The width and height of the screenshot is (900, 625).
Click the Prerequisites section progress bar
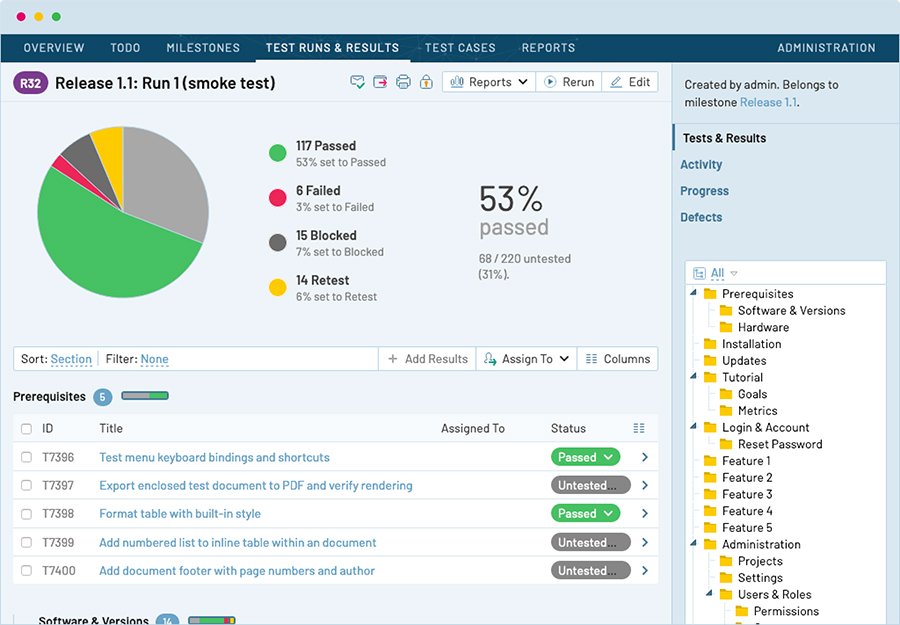point(144,396)
